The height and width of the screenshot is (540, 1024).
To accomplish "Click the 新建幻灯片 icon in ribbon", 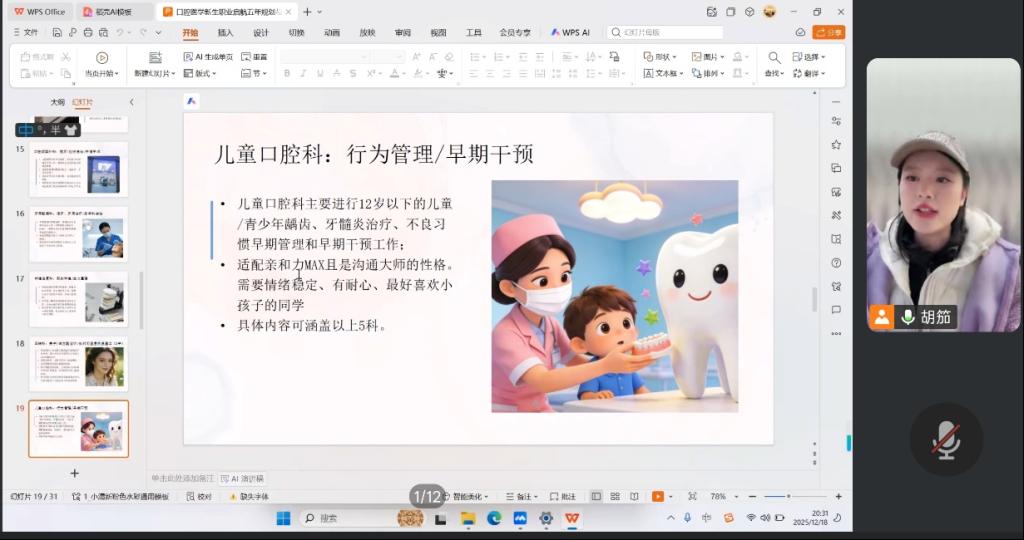I will (155, 58).
